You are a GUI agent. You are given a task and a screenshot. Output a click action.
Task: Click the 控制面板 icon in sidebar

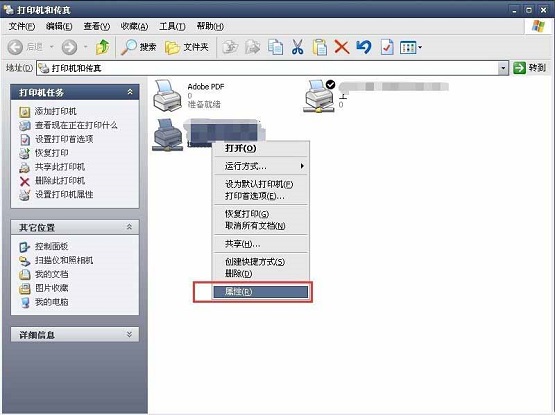pos(24,247)
